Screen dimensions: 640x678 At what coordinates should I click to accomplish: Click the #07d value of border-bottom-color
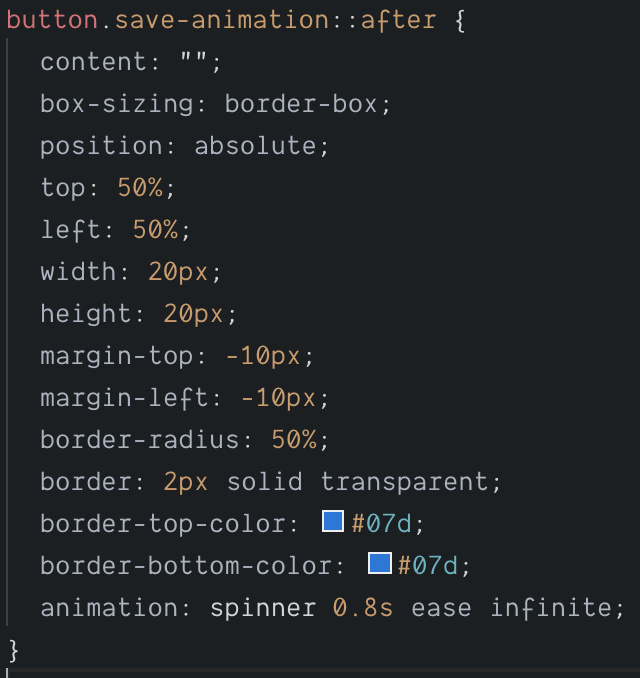[x=428, y=566]
